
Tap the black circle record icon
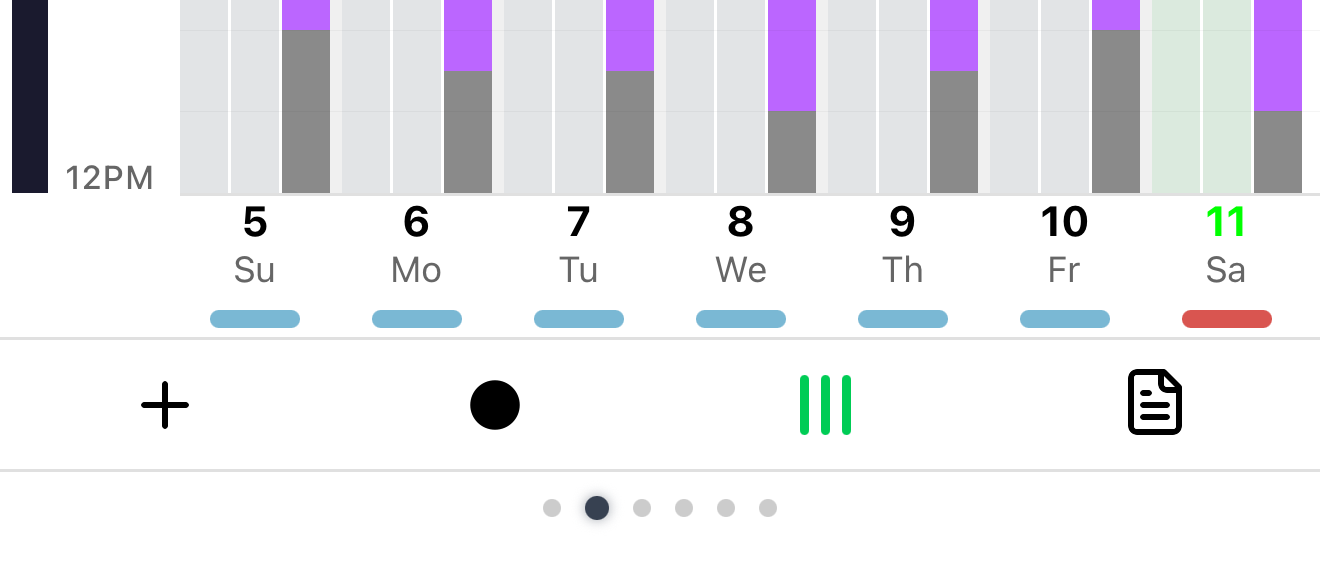click(x=495, y=405)
